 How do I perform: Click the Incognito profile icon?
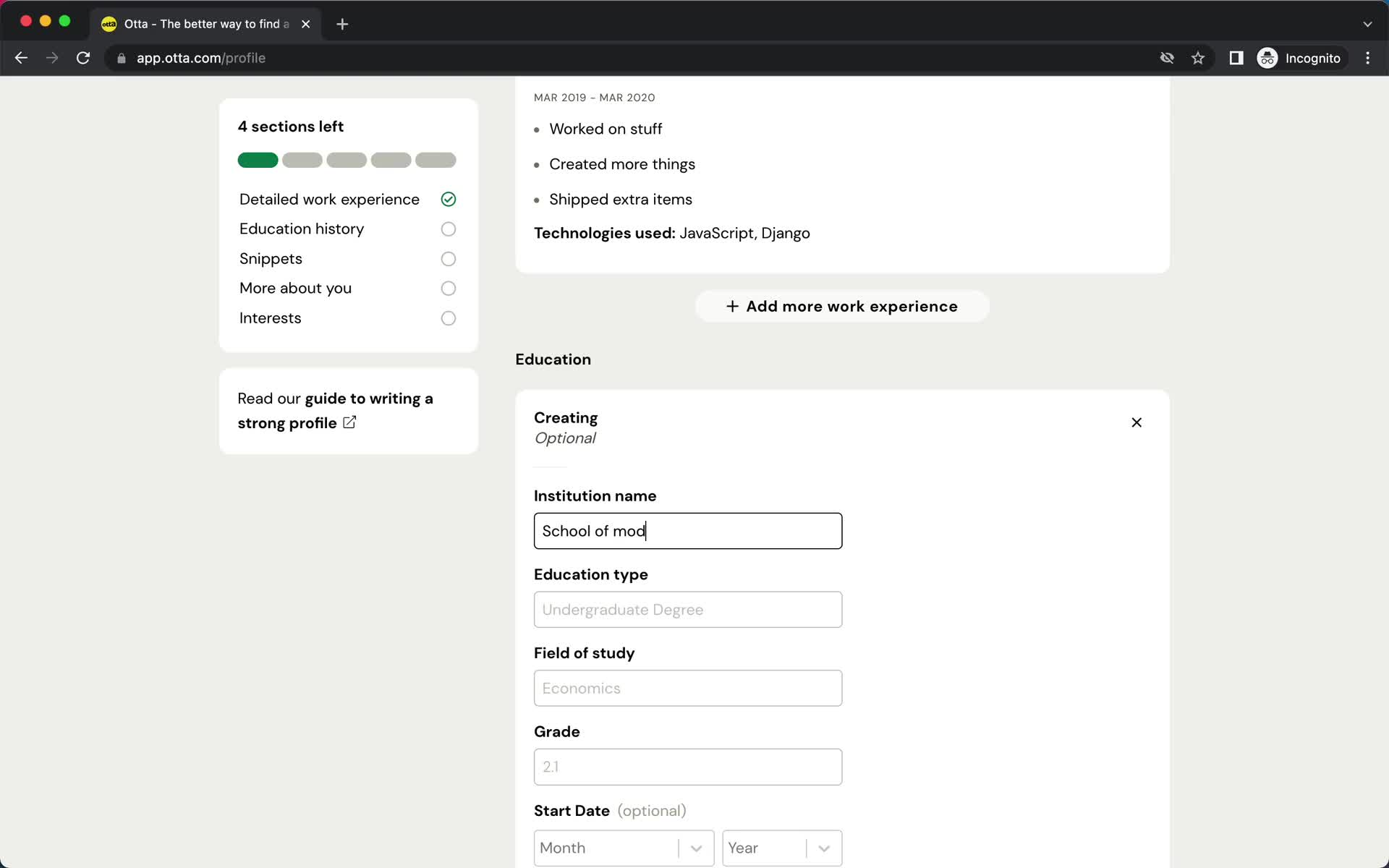[1267, 58]
